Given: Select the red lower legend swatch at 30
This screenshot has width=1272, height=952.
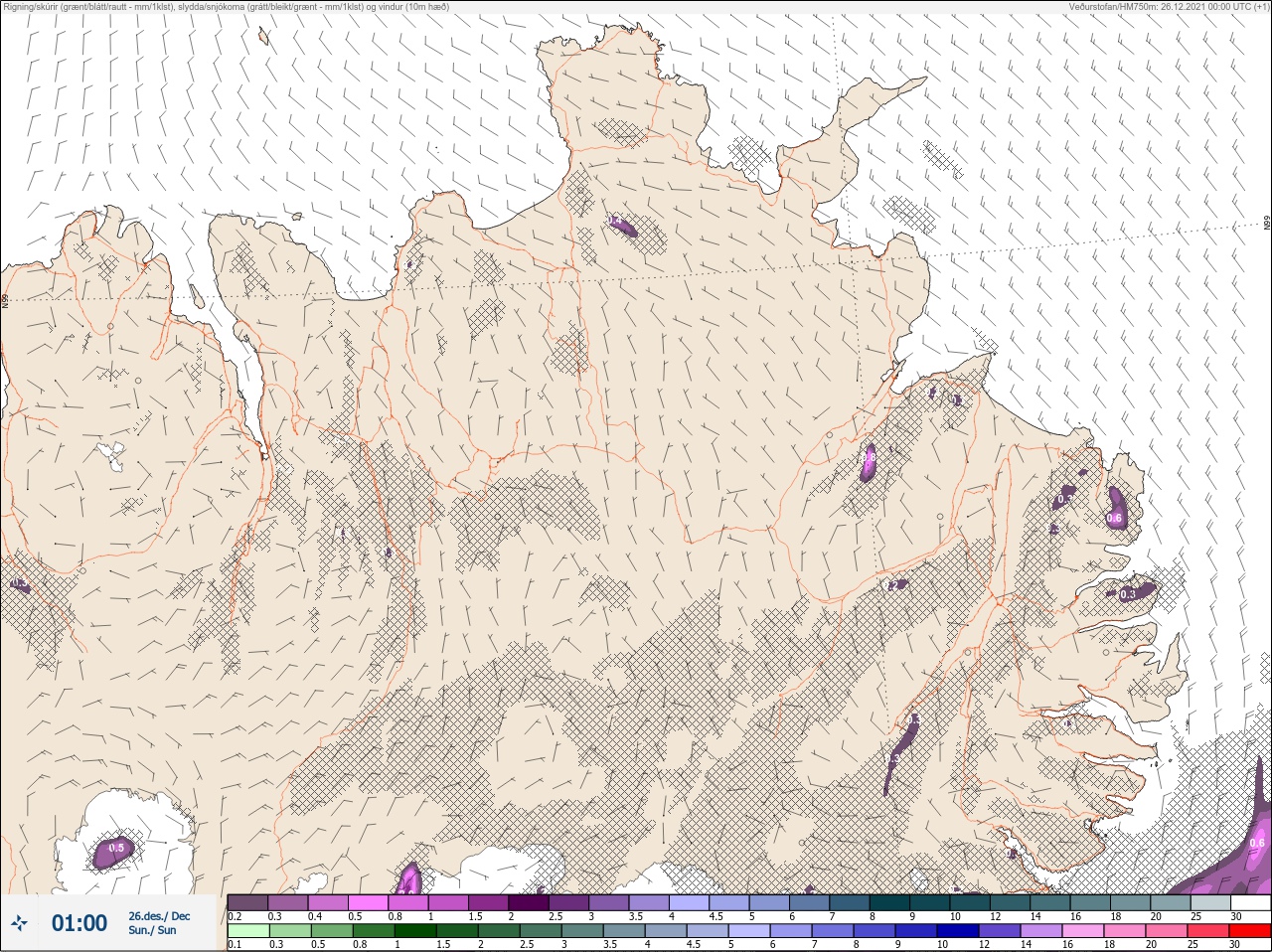Looking at the screenshot, I should [x=1250, y=931].
